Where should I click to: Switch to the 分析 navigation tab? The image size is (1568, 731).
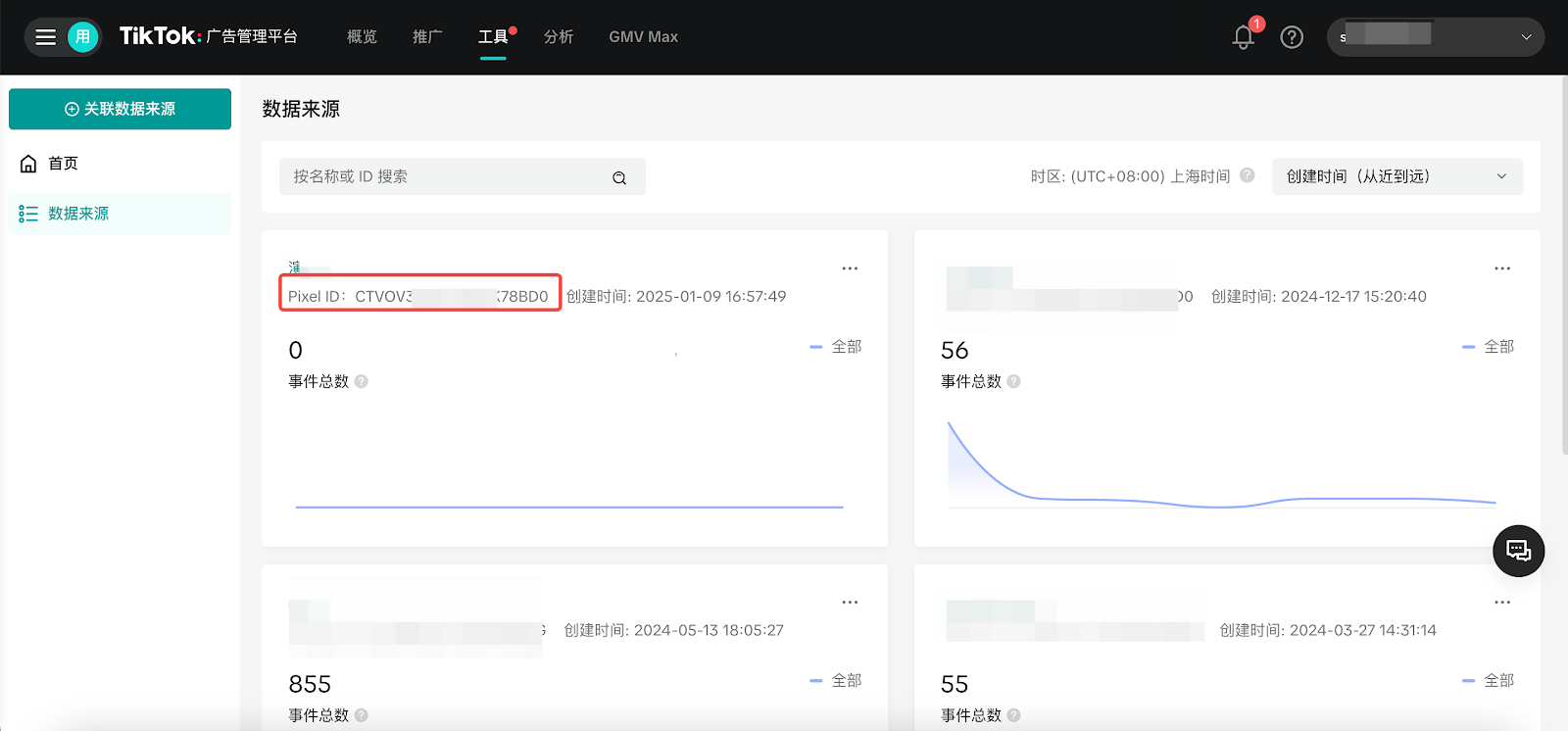tap(559, 37)
